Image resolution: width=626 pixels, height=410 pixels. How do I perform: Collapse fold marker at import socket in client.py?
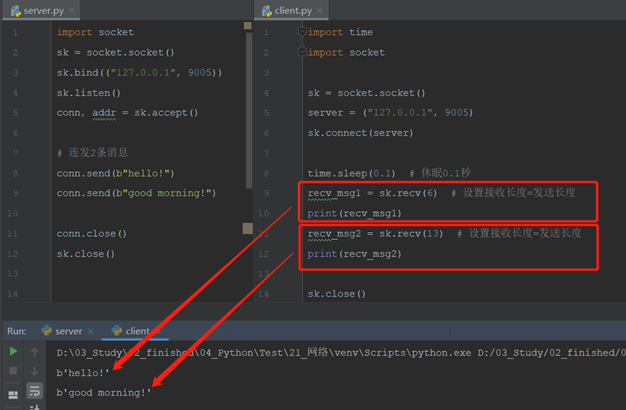(302, 52)
